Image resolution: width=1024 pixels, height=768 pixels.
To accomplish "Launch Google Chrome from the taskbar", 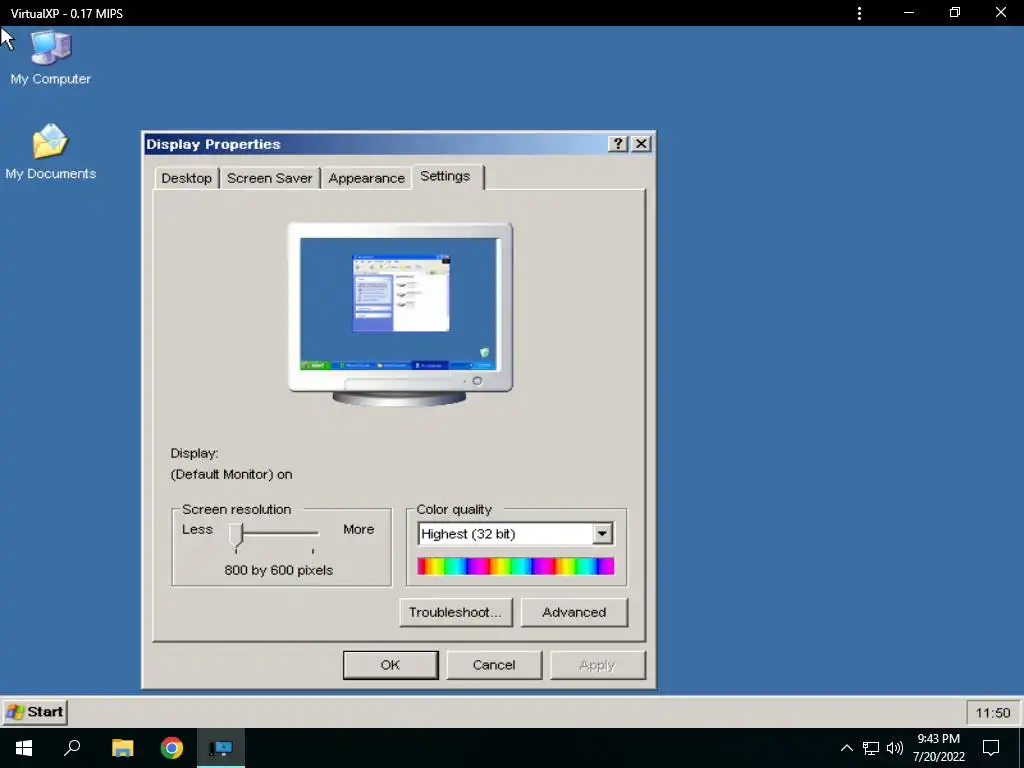I will tap(172, 748).
